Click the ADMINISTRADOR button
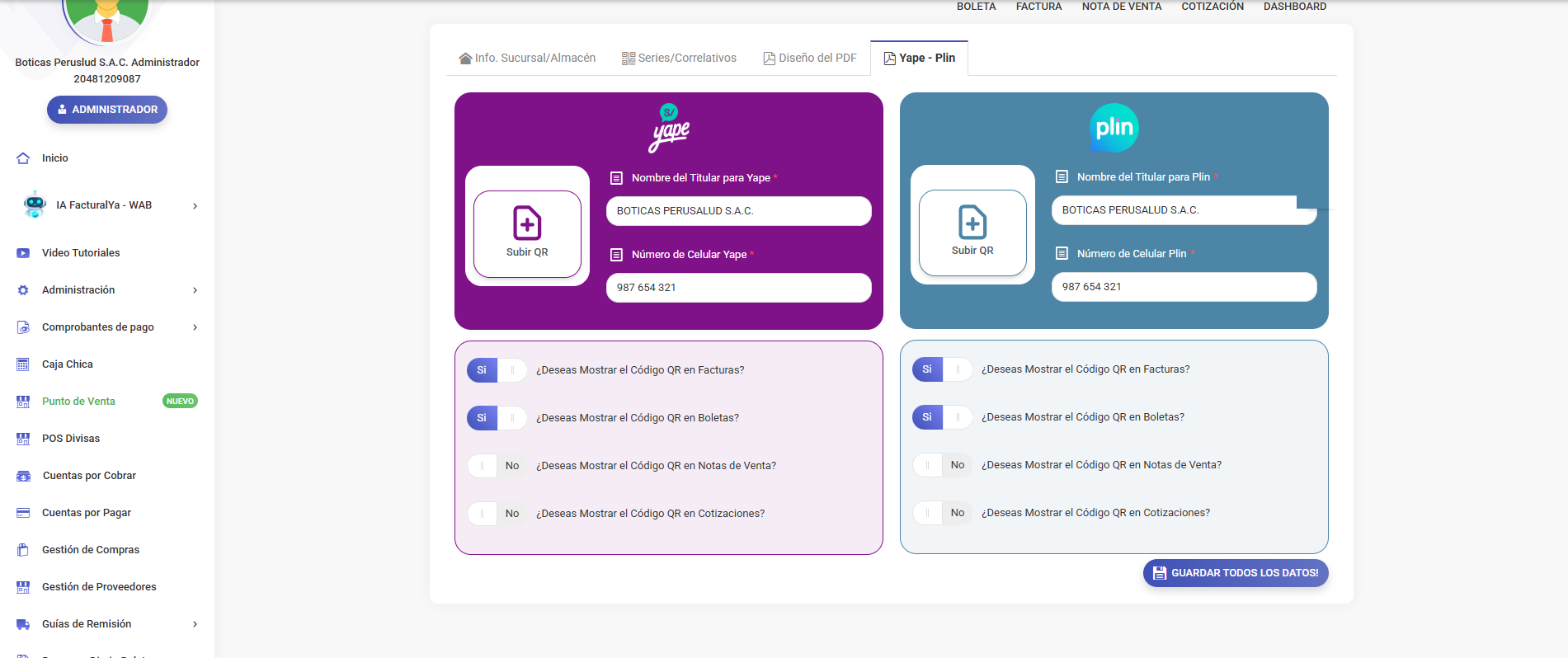Image resolution: width=1568 pixels, height=658 pixels. (107, 110)
